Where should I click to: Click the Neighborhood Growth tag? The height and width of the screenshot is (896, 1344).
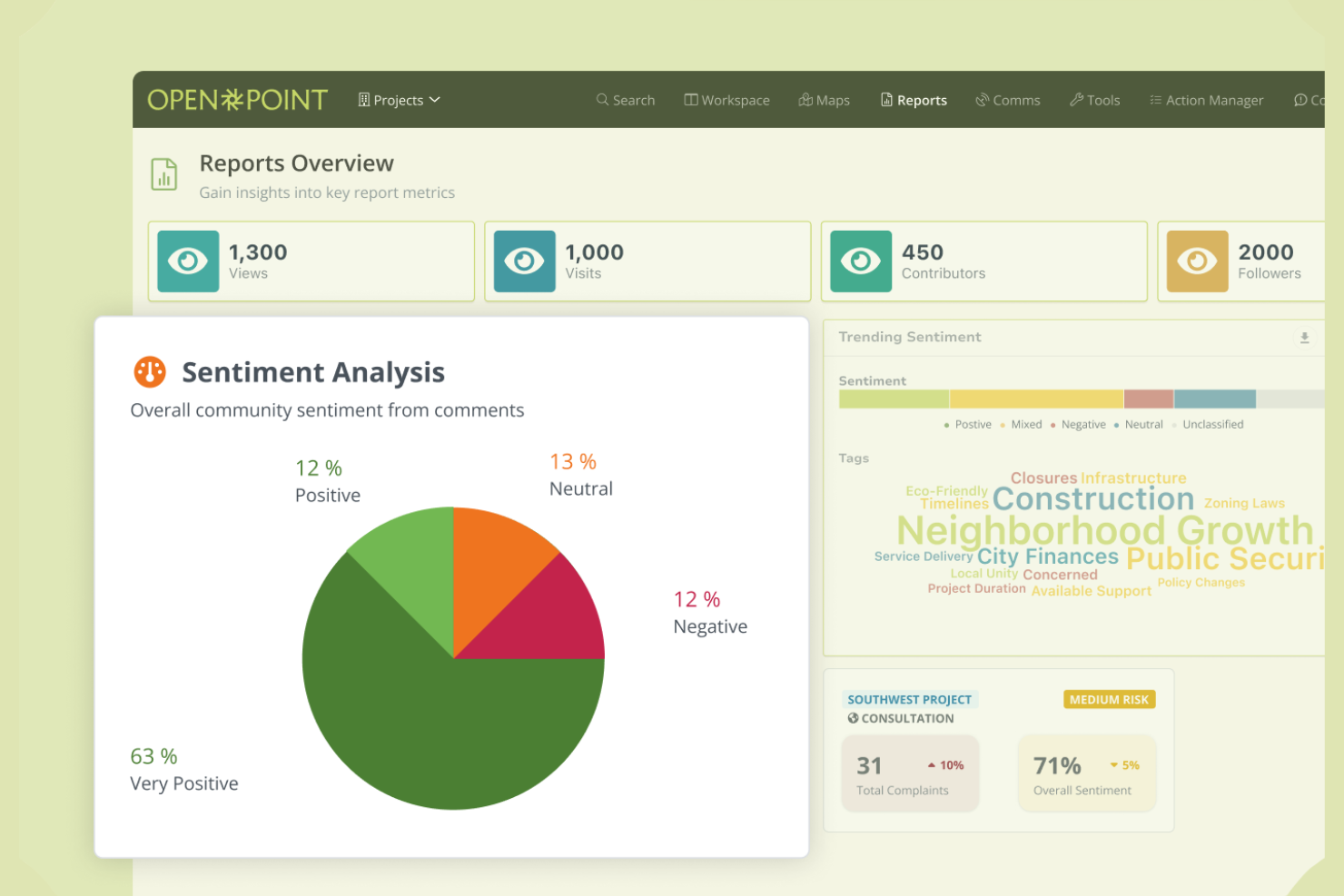(1105, 530)
